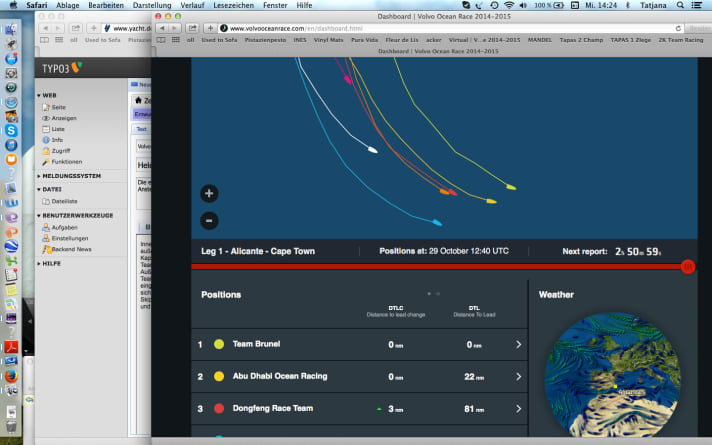
Task: Open the Bearbeiten menu
Action: [x=106, y=5]
